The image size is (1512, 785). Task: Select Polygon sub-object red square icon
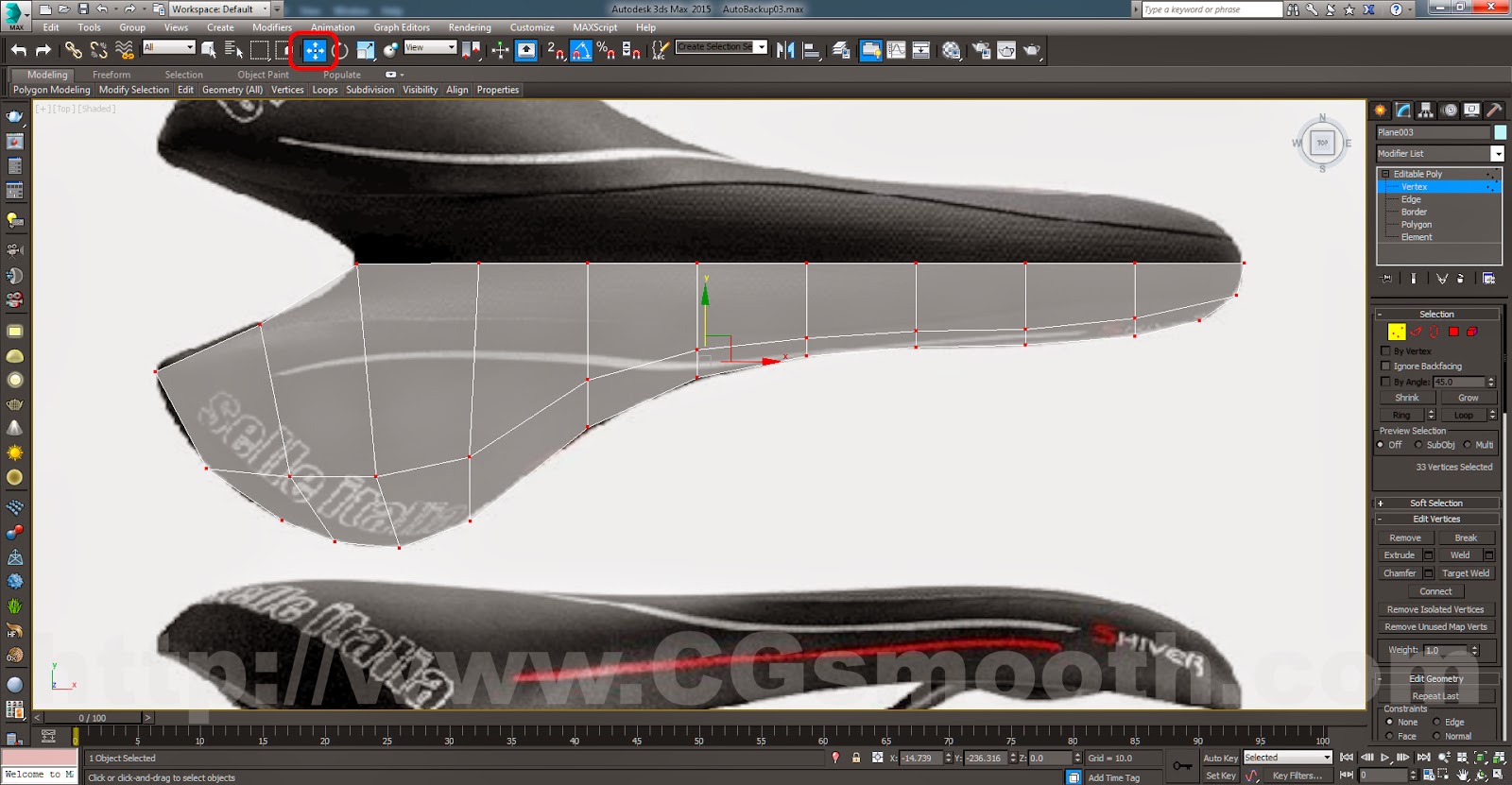pos(1453,332)
